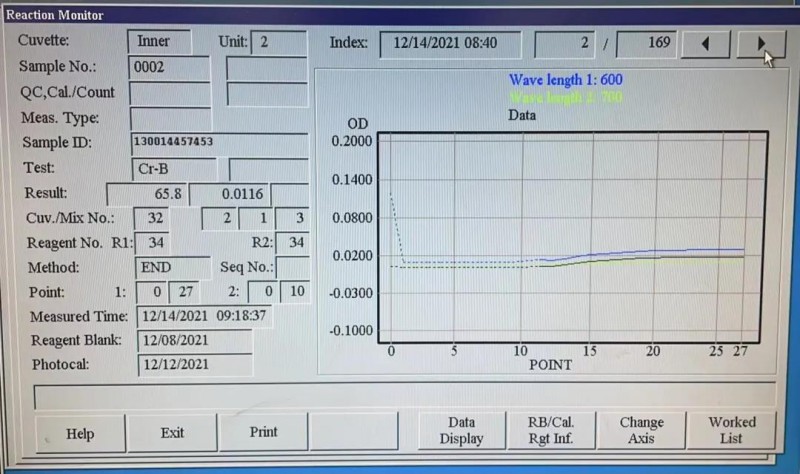Screen dimensions: 800x474
Task: Click the OD axis label -0.1000
Action: (x=351, y=331)
